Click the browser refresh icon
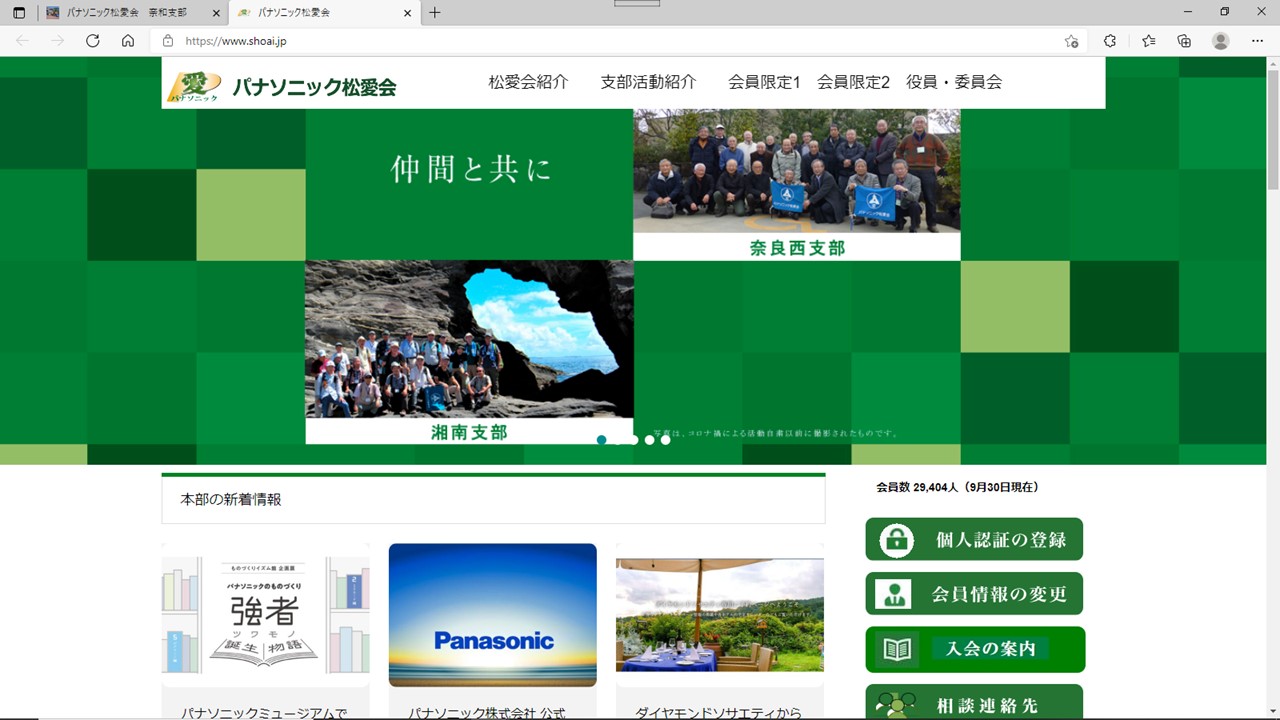 tap(93, 41)
